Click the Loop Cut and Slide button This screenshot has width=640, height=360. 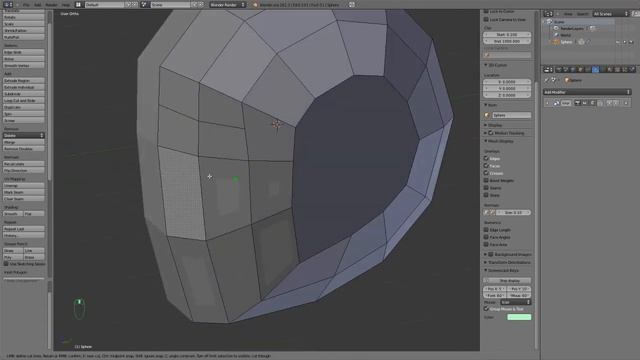point(24,100)
